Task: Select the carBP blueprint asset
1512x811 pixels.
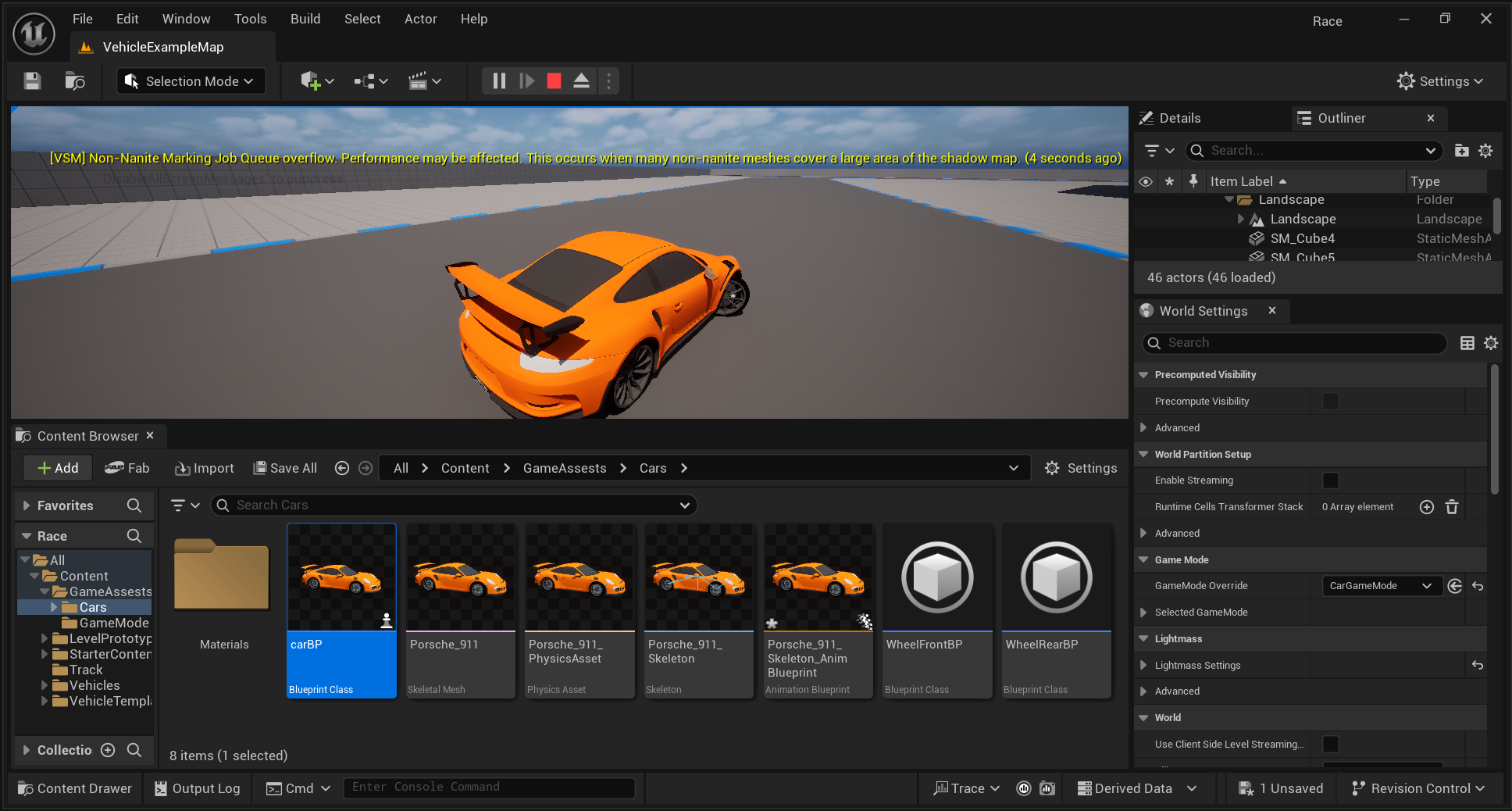Action: point(342,611)
